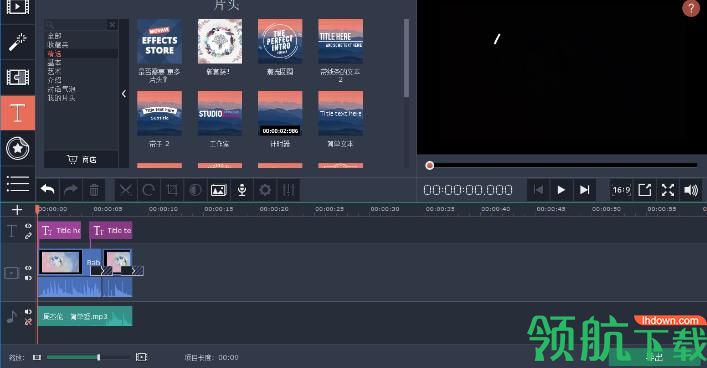Toggle title track visibility eye icon
This screenshot has height=368, width=707.
[28, 226]
